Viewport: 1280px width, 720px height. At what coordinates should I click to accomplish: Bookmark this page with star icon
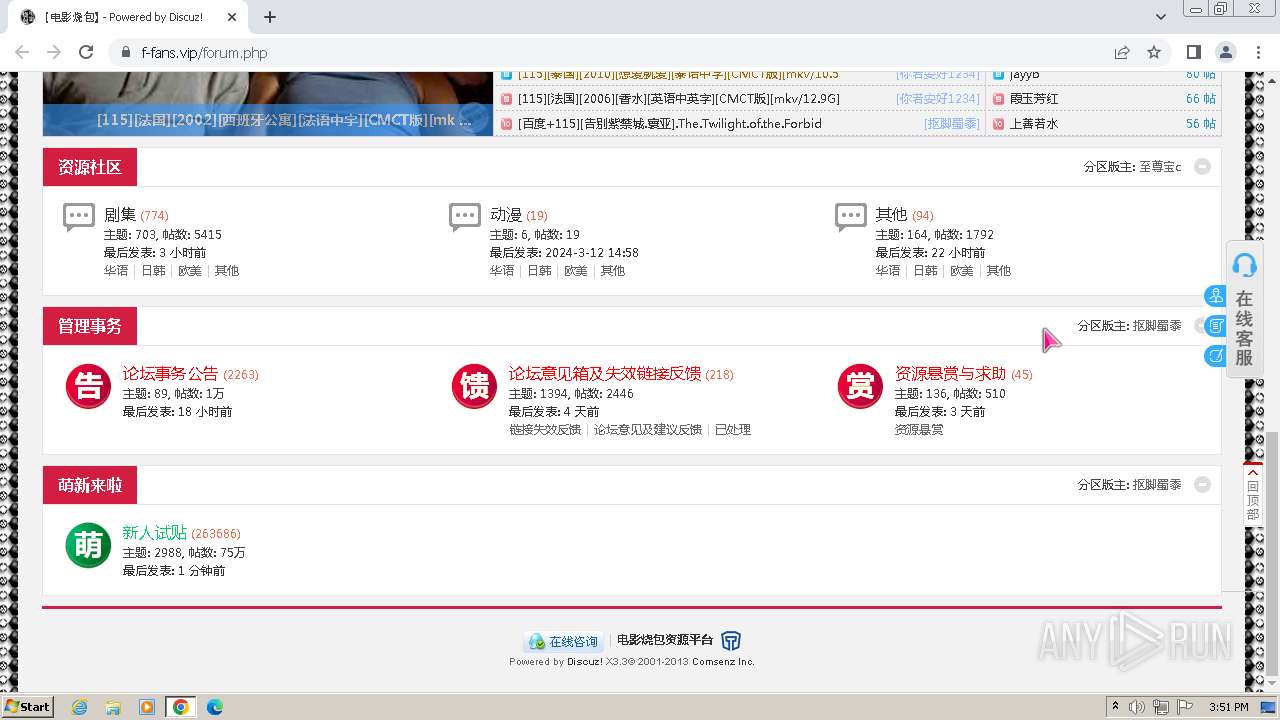[1154, 52]
